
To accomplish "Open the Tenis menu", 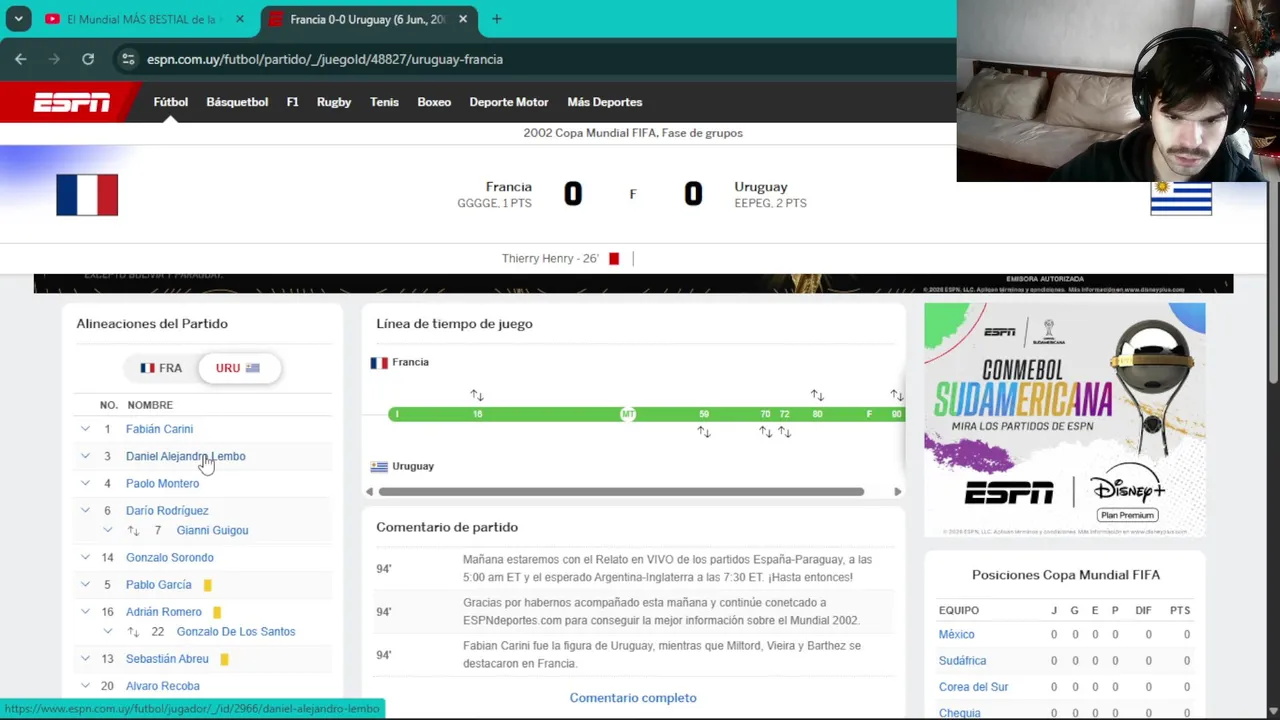I will click(x=384, y=102).
